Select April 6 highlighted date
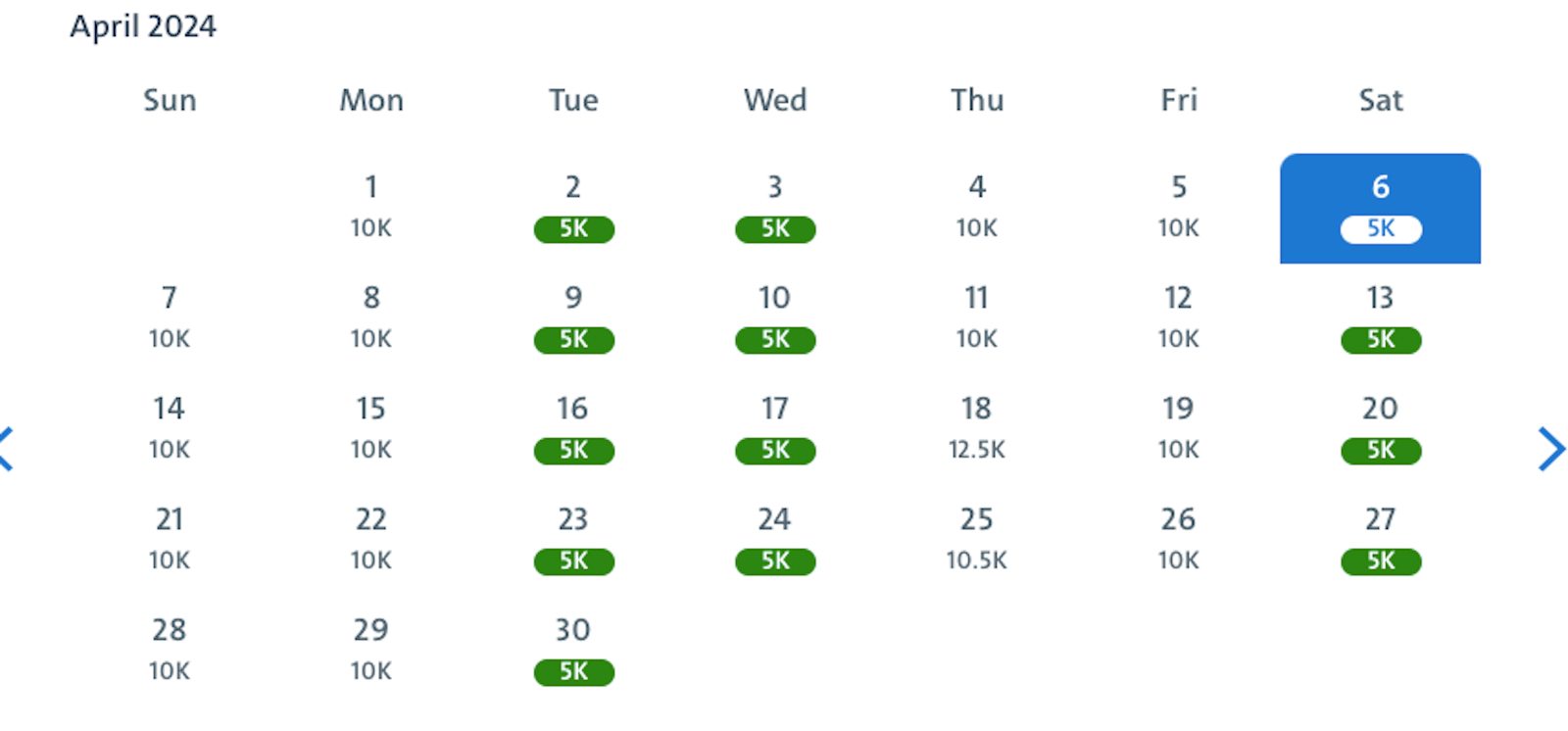Image resolution: width=1568 pixels, height=731 pixels. click(1380, 208)
